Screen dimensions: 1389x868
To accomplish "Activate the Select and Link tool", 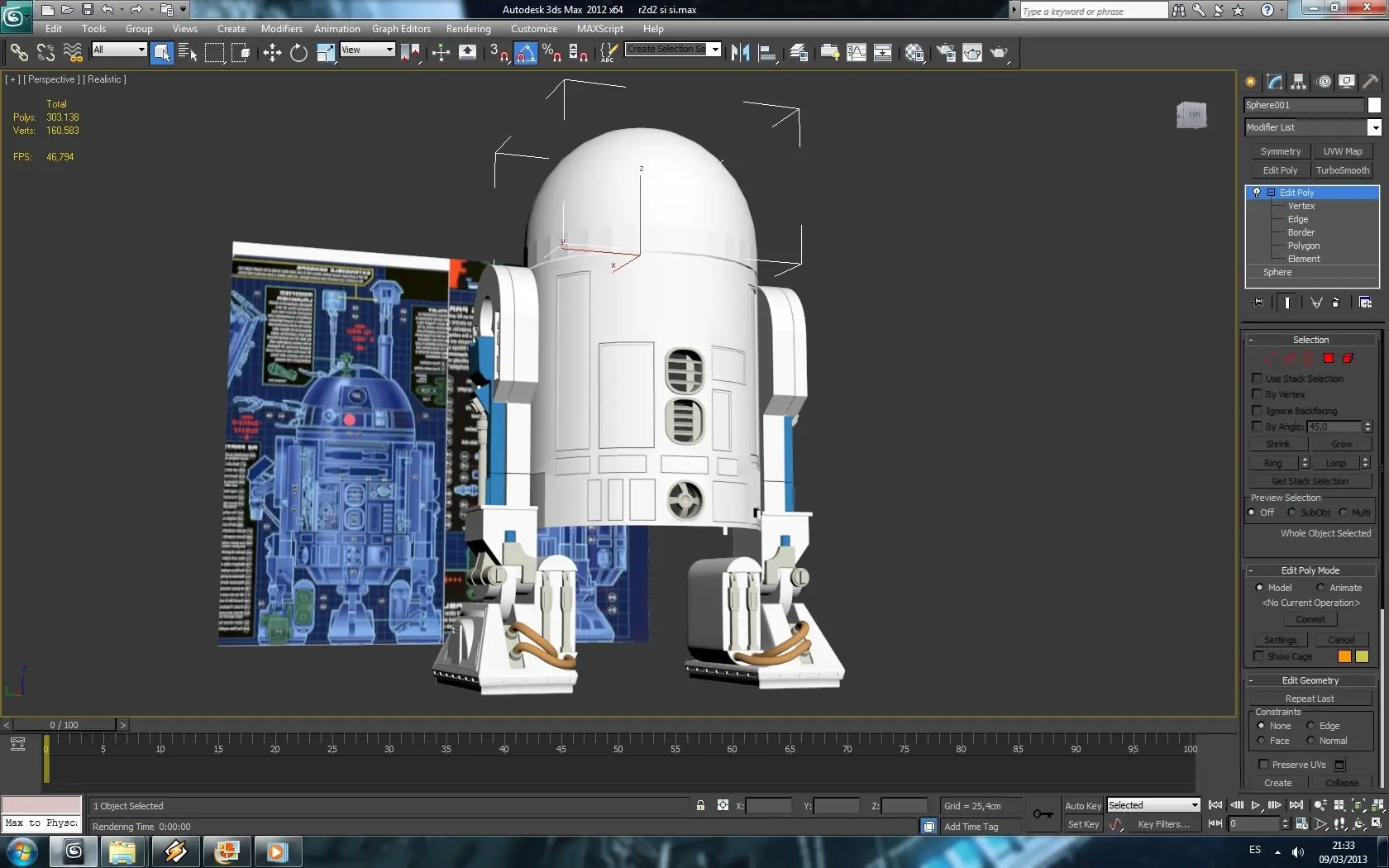I will [18, 53].
